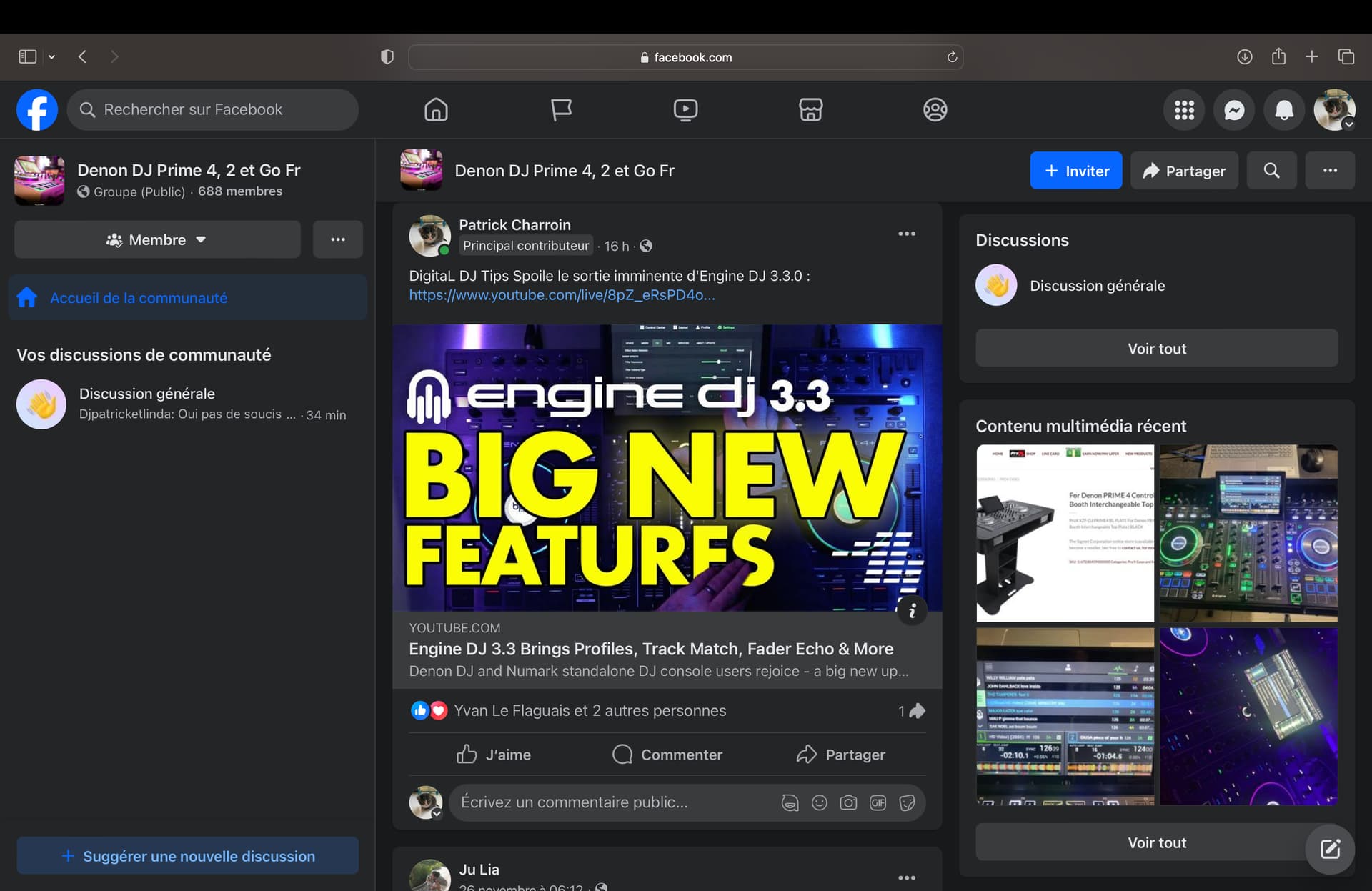Image resolution: width=1372 pixels, height=891 pixels.
Task: Click Rechercher sur Facebook search field
Action: click(x=213, y=110)
